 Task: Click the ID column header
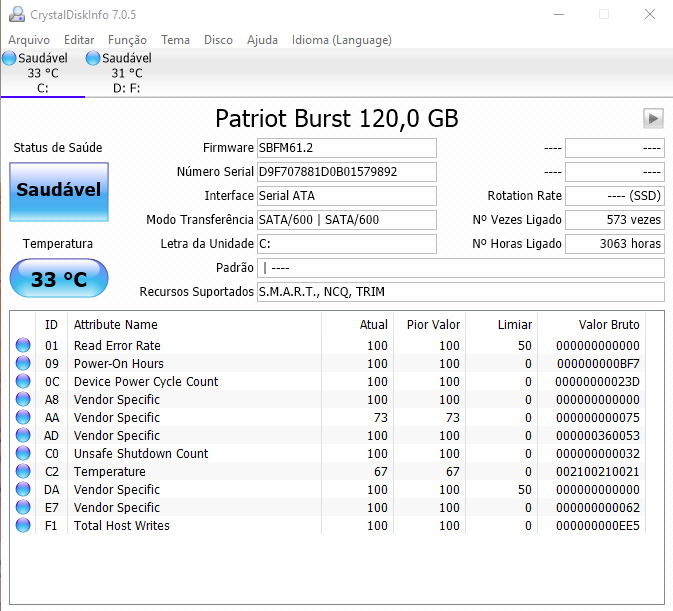[51, 325]
